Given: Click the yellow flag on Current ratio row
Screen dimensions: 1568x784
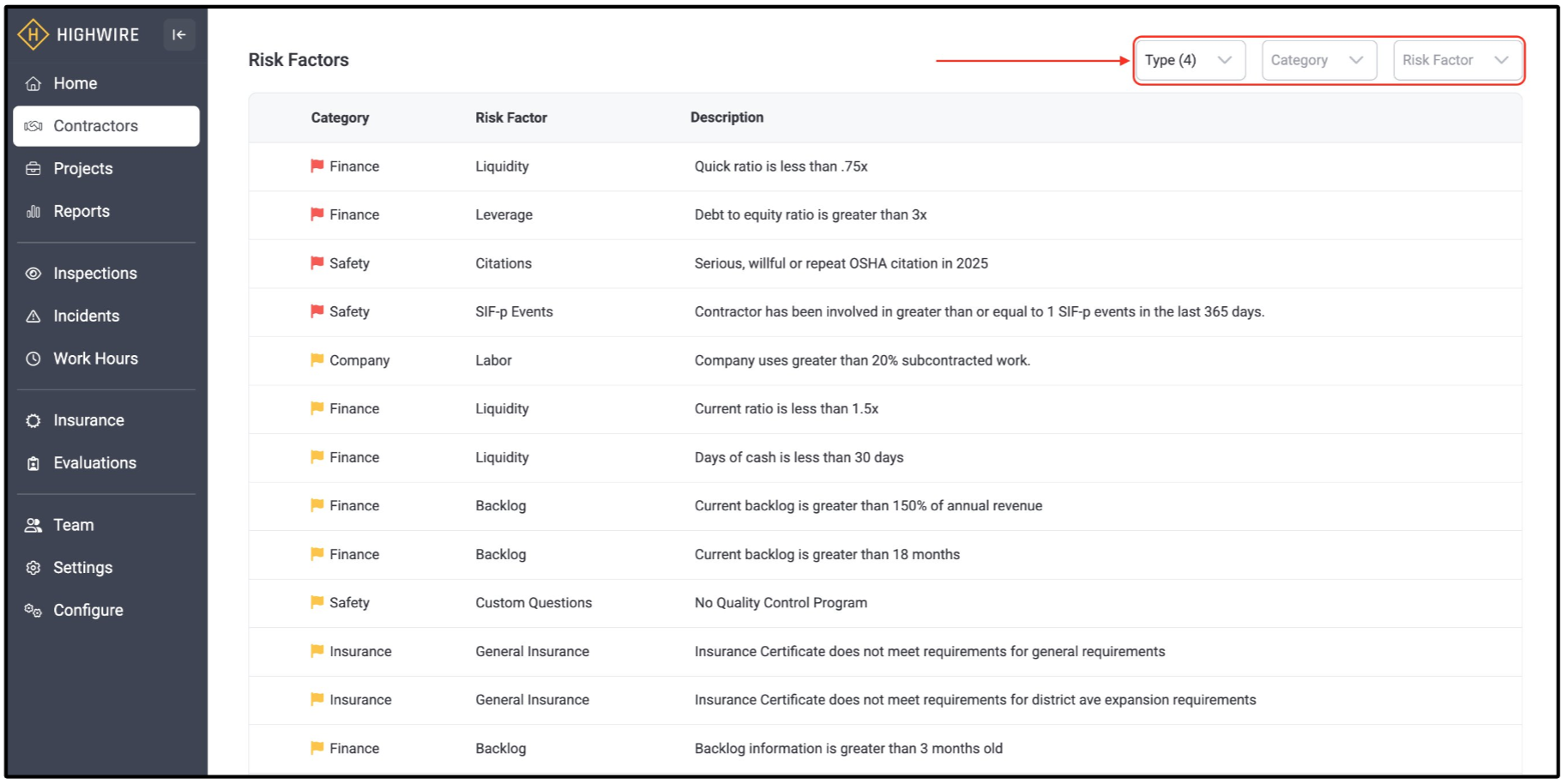Looking at the screenshot, I should pos(317,408).
